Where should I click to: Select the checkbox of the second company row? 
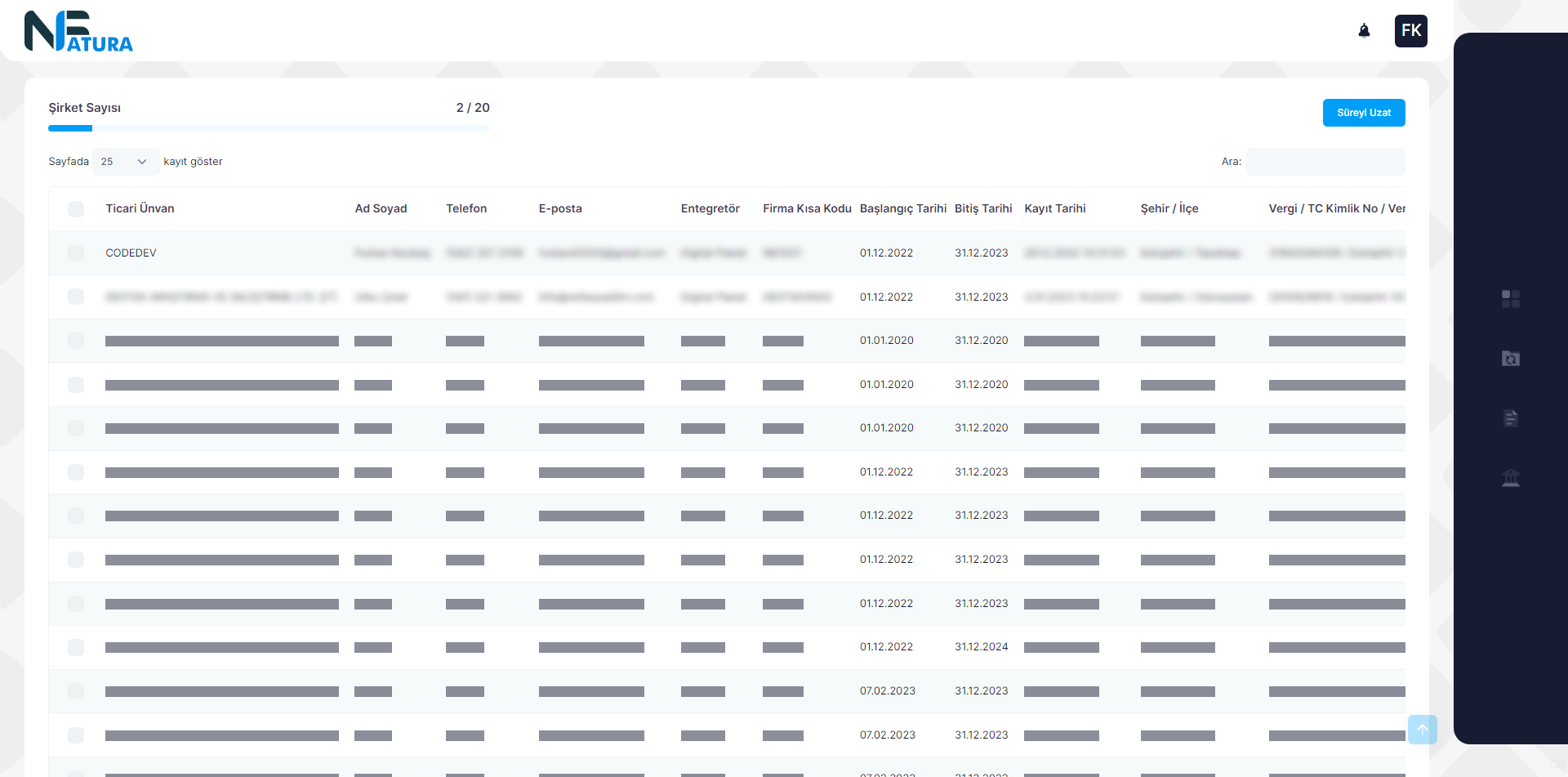[x=76, y=297]
